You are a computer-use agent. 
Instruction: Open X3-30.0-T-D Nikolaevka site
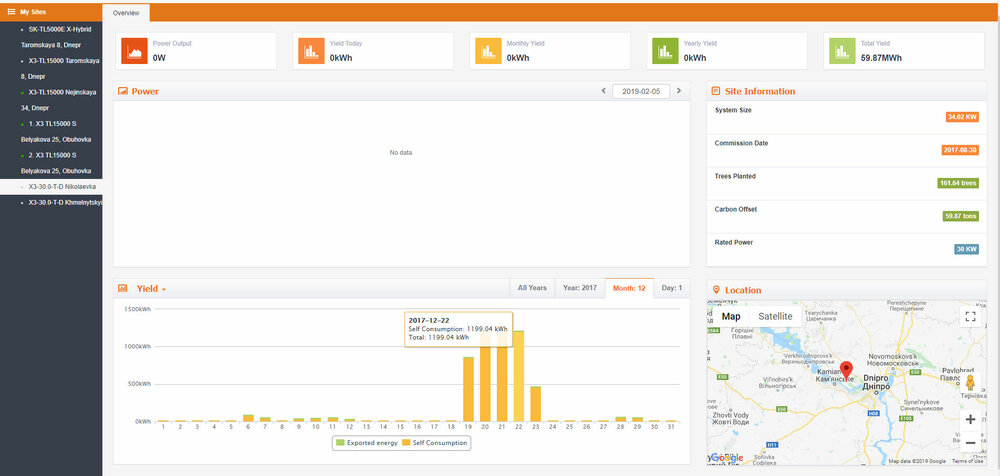tap(62, 187)
